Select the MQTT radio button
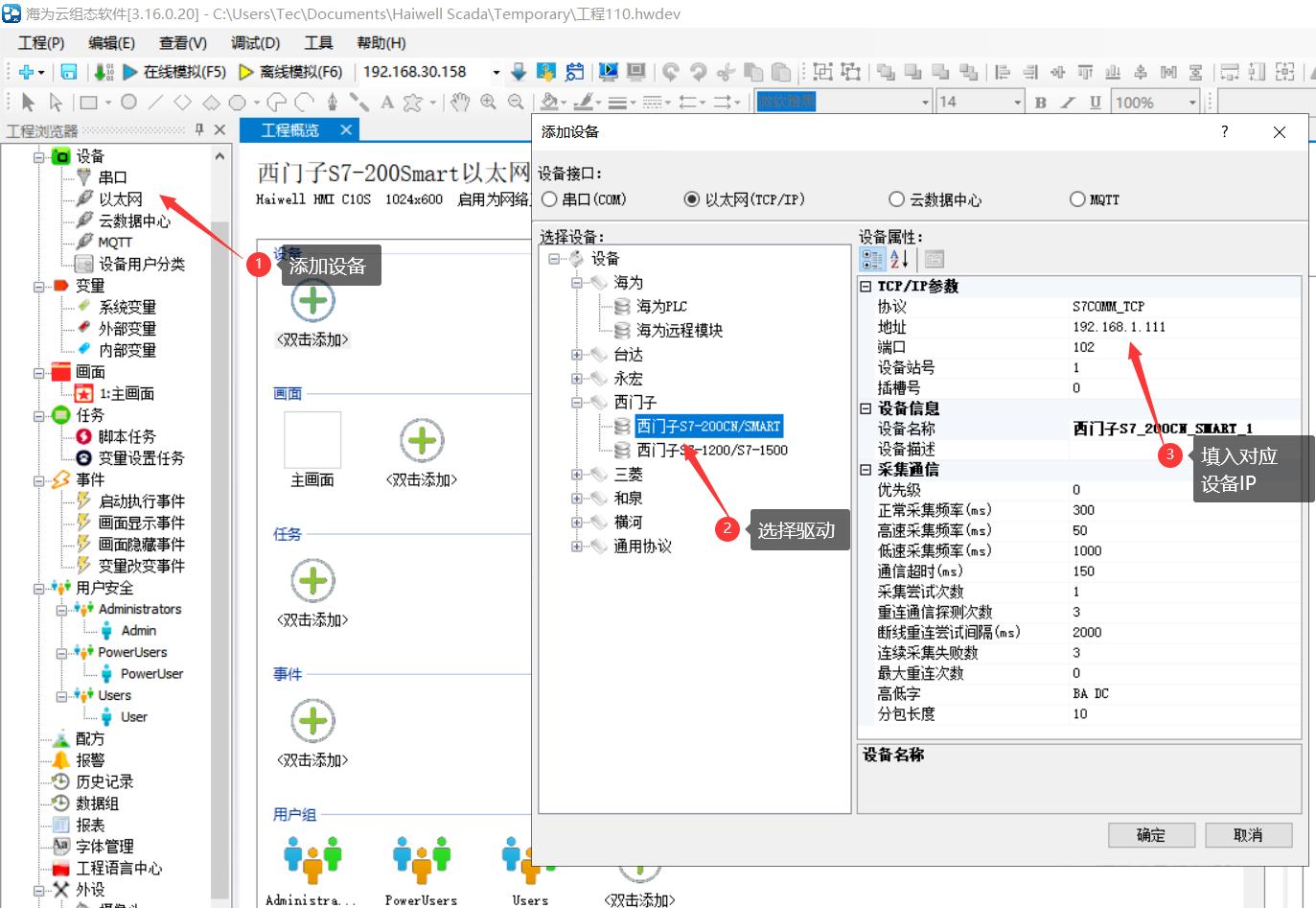 click(x=1077, y=199)
